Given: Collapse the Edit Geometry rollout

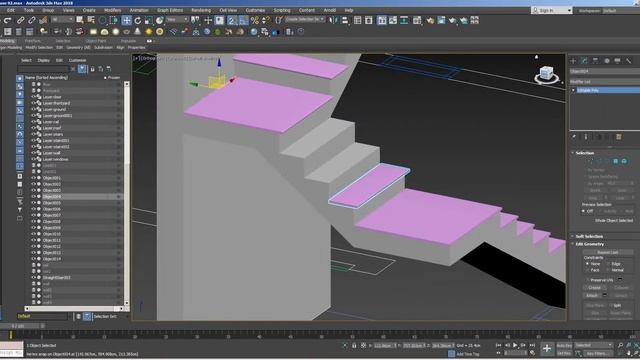Looking at the screenshot, I should [589, 244].
